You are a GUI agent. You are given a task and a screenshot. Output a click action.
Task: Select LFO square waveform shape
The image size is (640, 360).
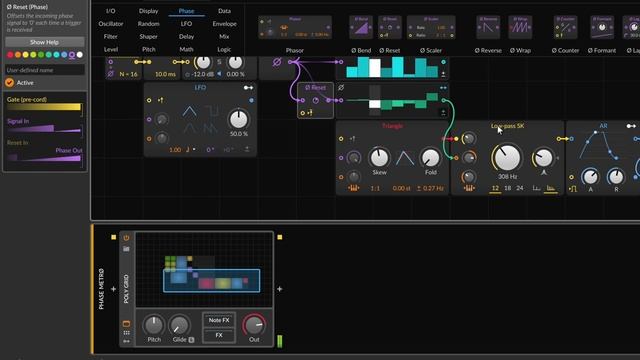211,111
